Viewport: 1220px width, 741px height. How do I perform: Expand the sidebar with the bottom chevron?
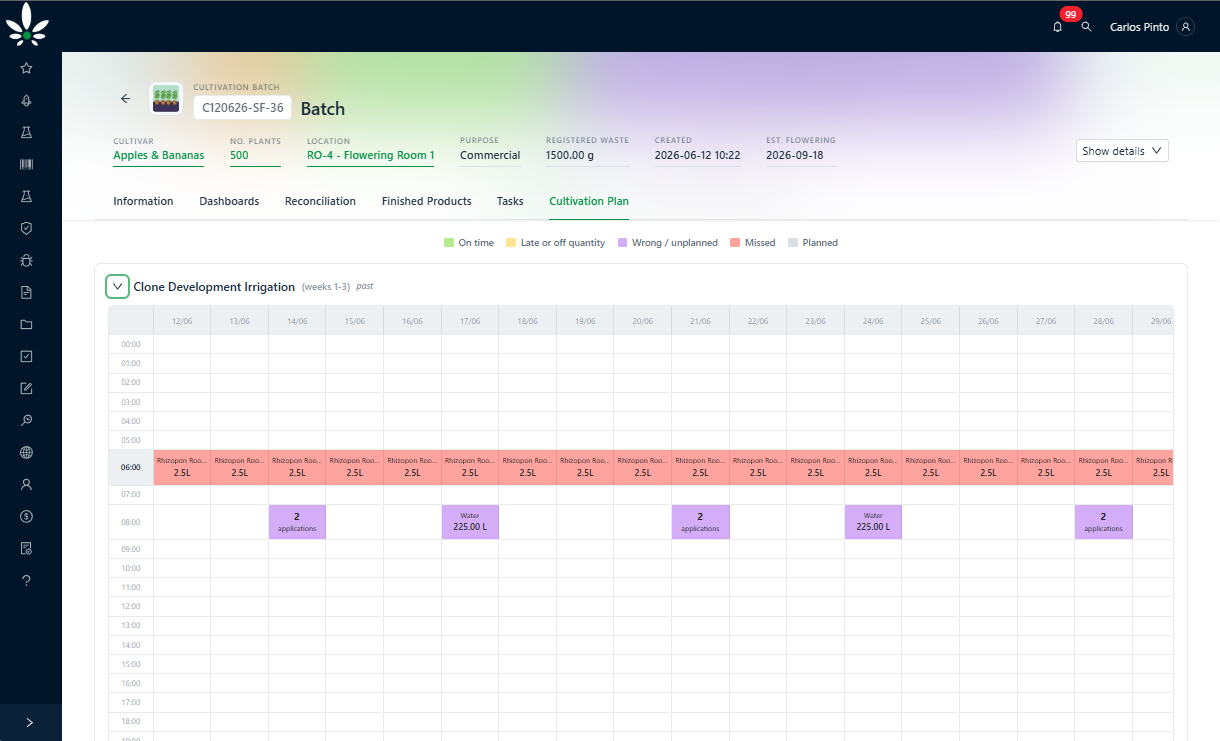[30, 722]
